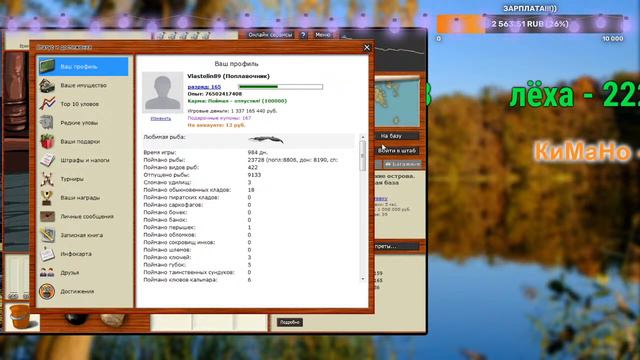Open the Редкие уловы section

(x=83, y=123)
